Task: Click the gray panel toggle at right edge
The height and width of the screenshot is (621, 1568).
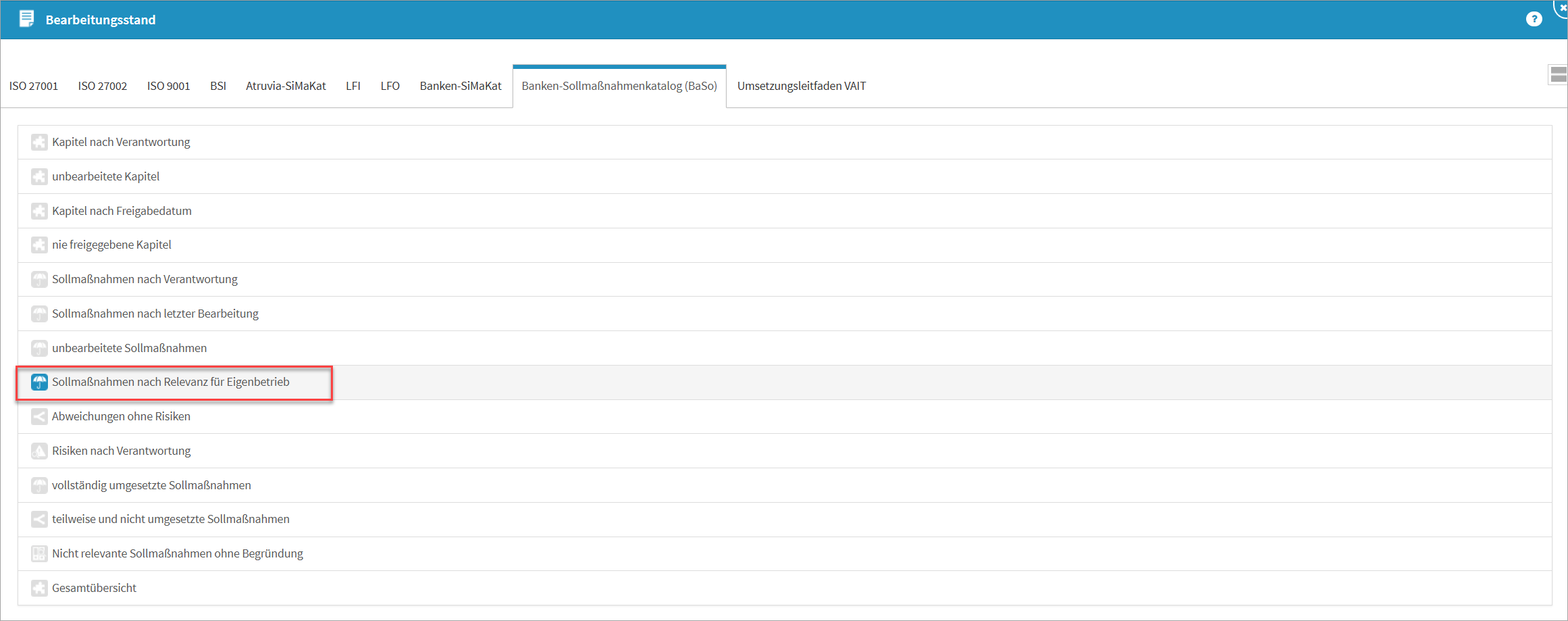Action: pos(1558,75)
